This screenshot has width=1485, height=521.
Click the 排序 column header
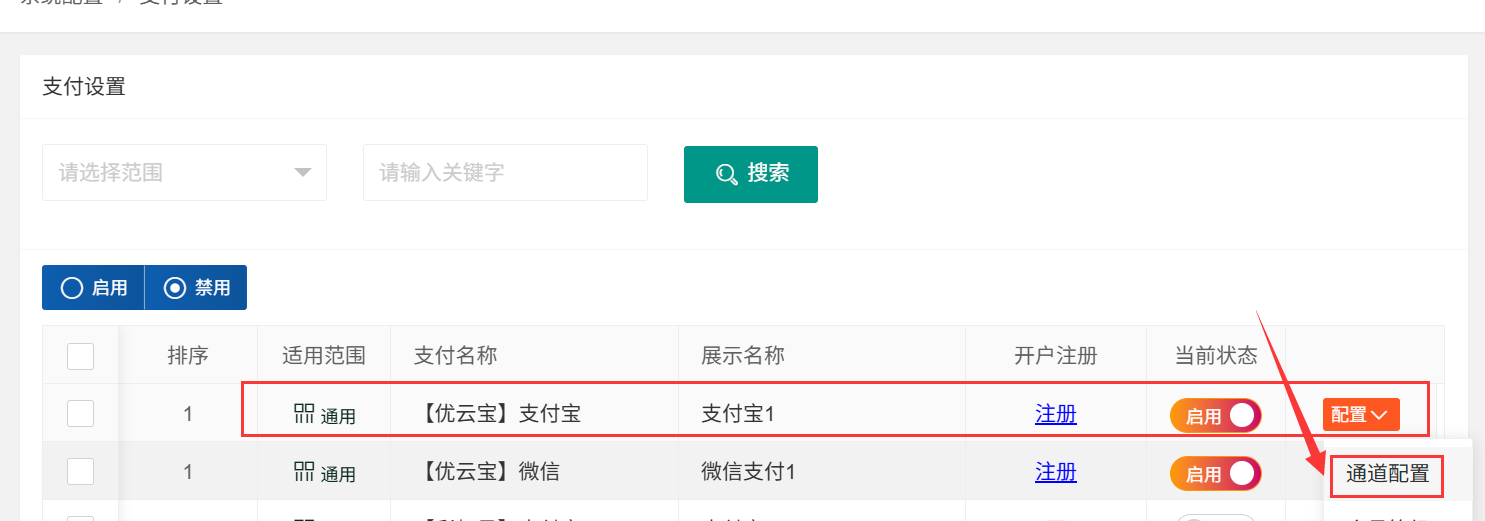[x=188, y=355]
